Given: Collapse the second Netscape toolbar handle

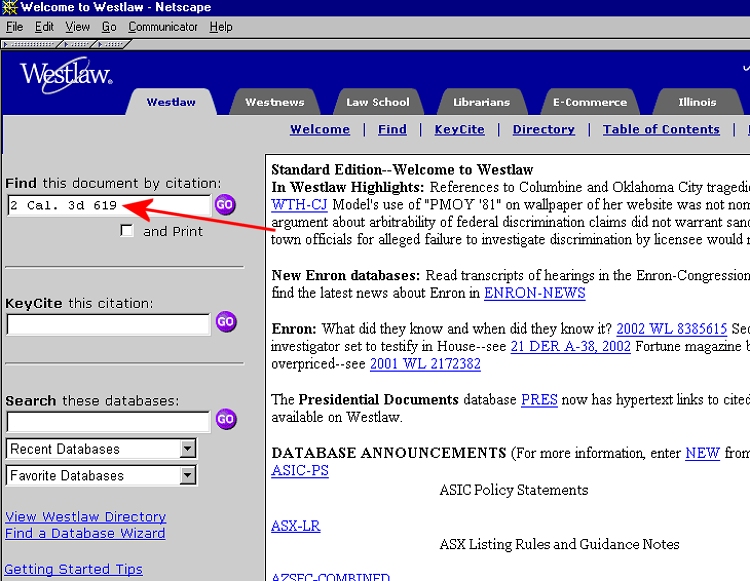Looking at the screenshot, I should 77,44.
